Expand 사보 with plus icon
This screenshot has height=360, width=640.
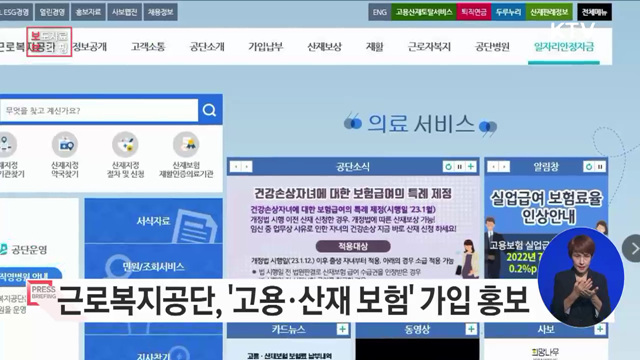600,329
